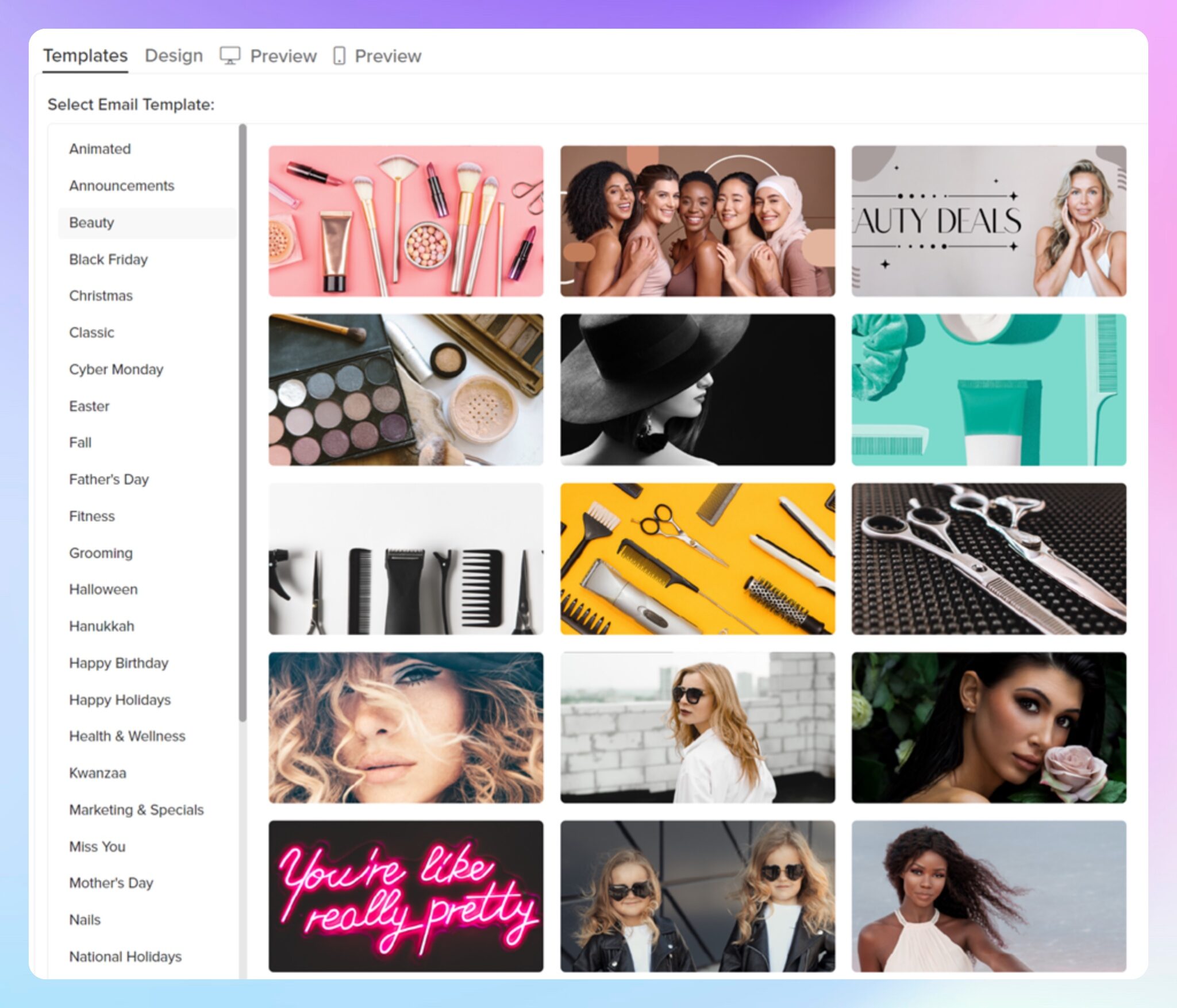Select the woman at the beach template
This screenshot has height=1008, width=1177.
point(988,896)
